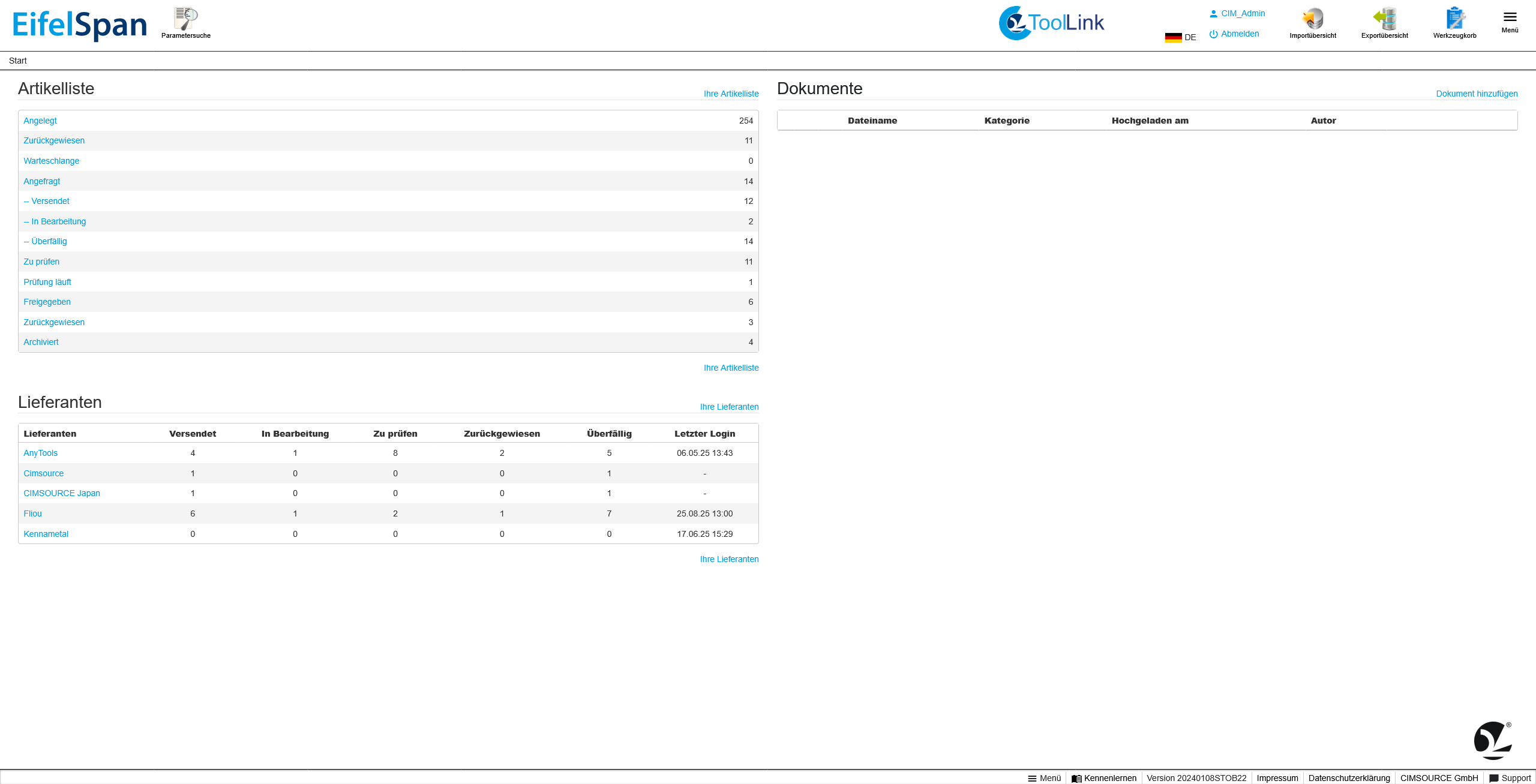Click Dokument hinzufügen link
1536x784 pixels.
pos(1476,94)
